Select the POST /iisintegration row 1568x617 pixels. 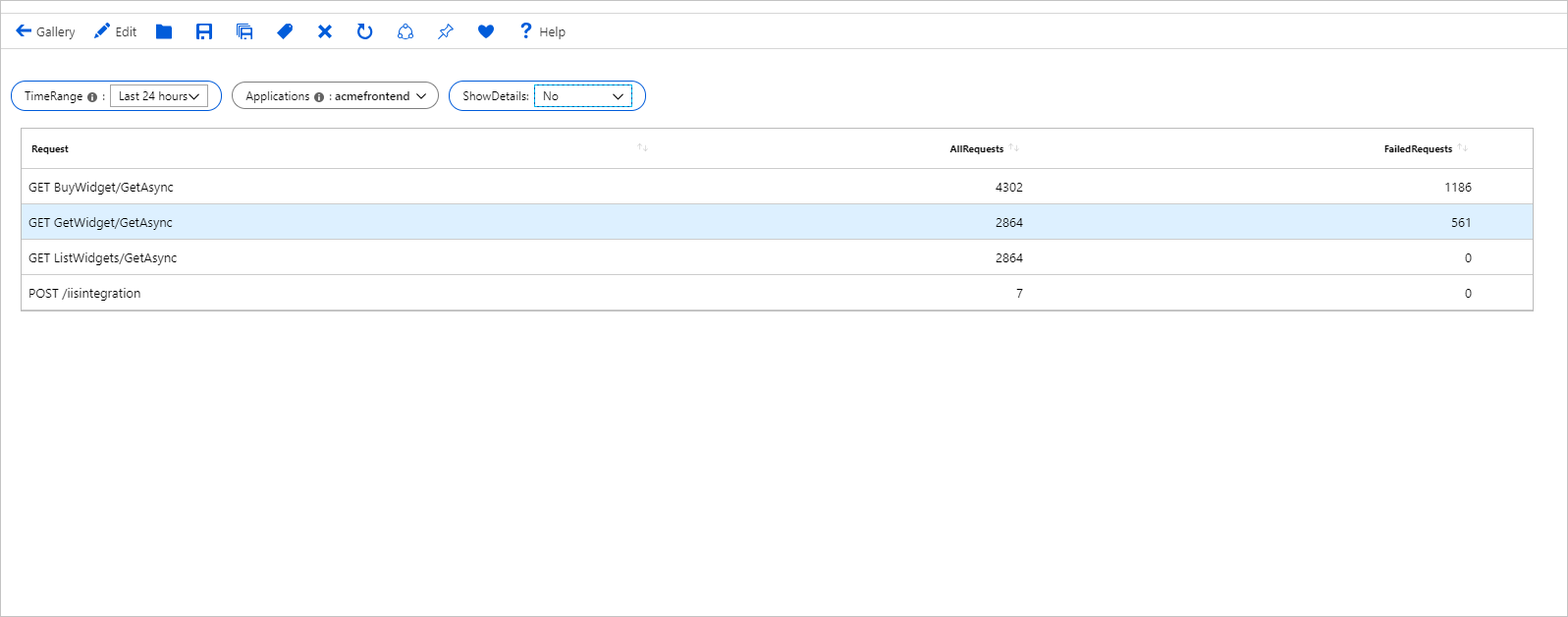point(777,293)
